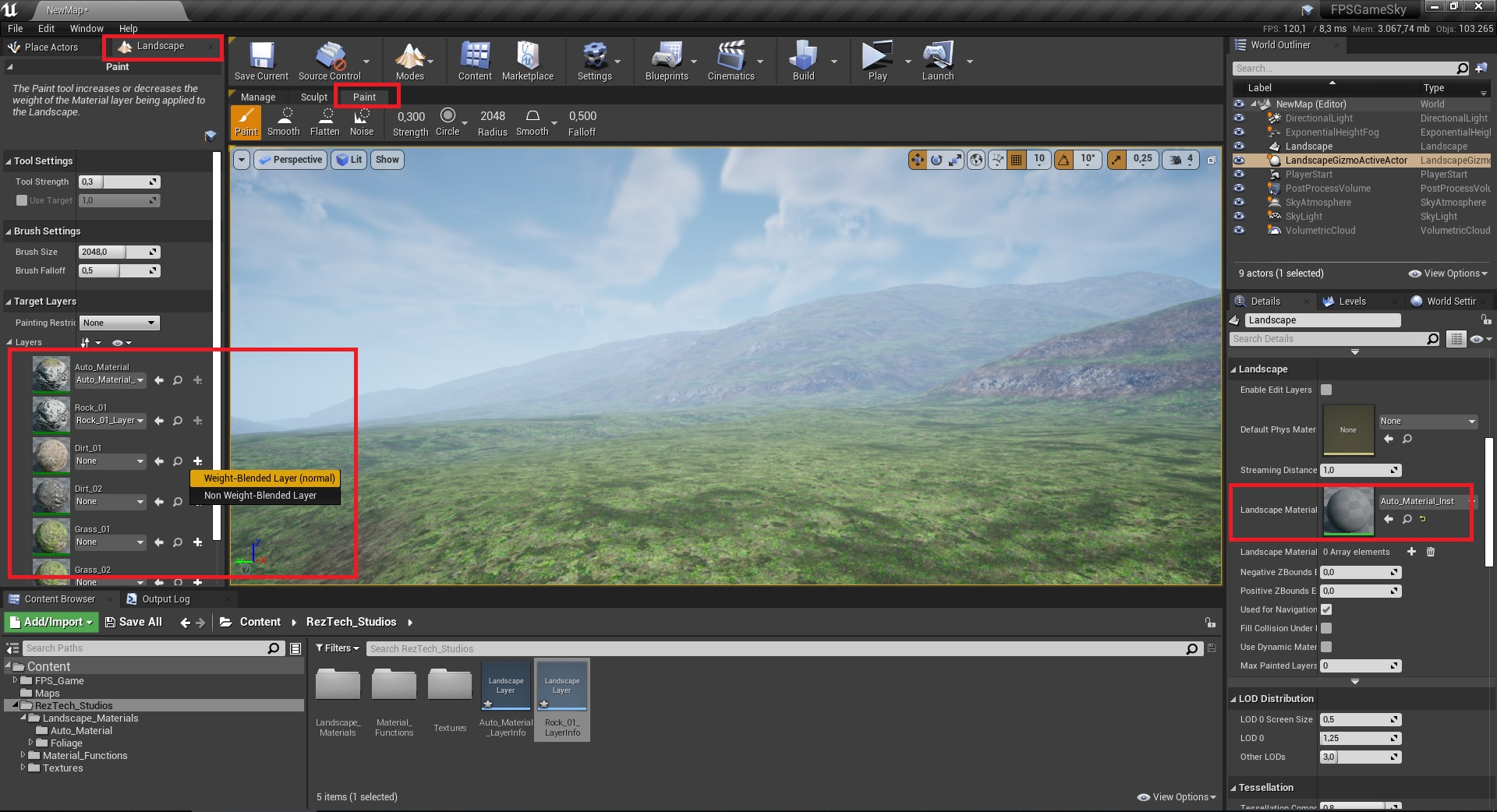
Task: Select the Flatten landscape tool
Action: pyautogui.click(x=324, y=122)
